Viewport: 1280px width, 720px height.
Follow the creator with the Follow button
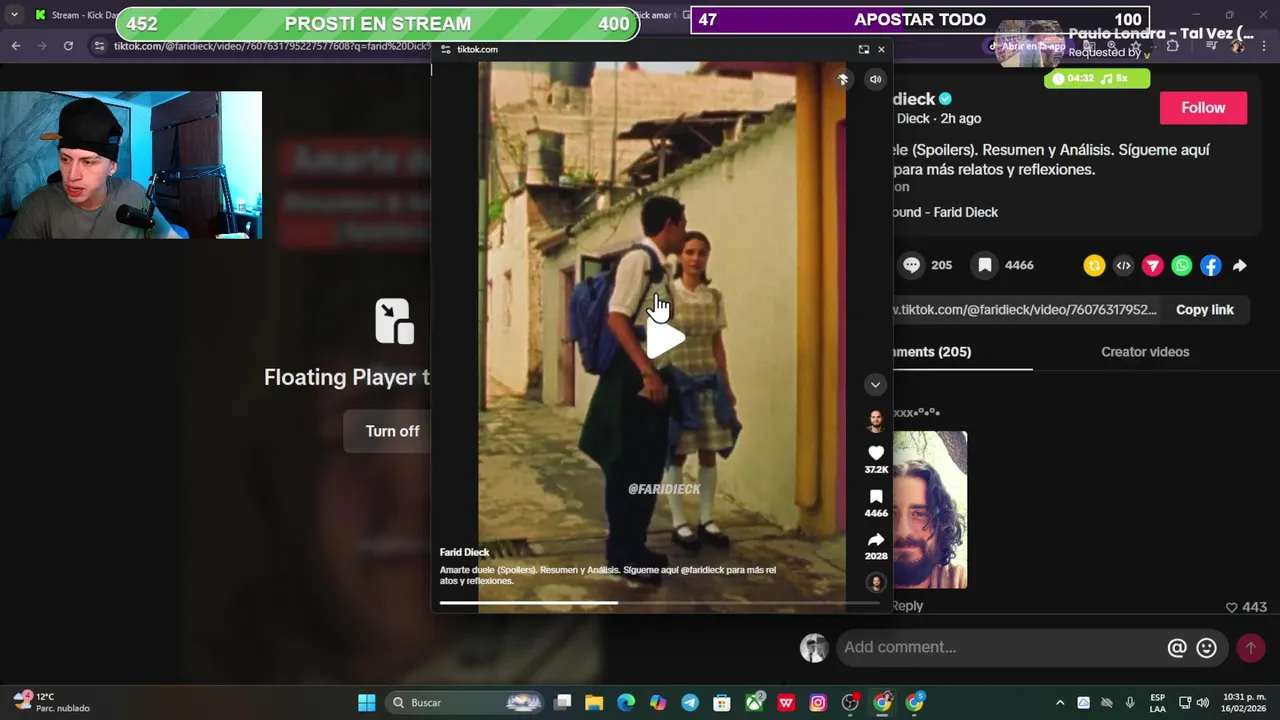click(1203, 108)
